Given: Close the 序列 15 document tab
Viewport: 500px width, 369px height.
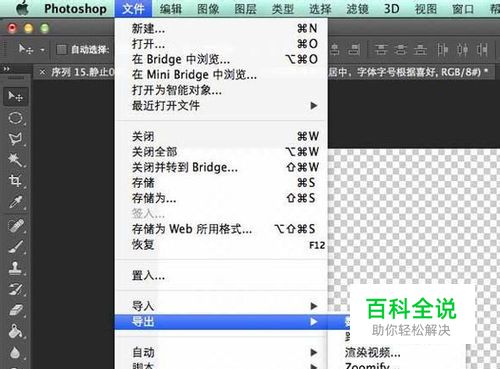Looking at the screenshot, I should pos(42,72).
